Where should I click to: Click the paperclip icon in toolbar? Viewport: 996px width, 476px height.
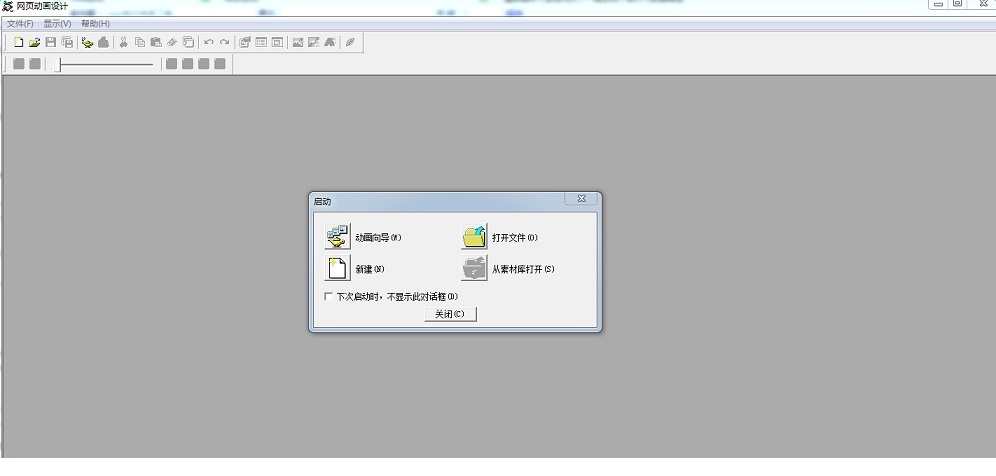[x=350, y=43]
